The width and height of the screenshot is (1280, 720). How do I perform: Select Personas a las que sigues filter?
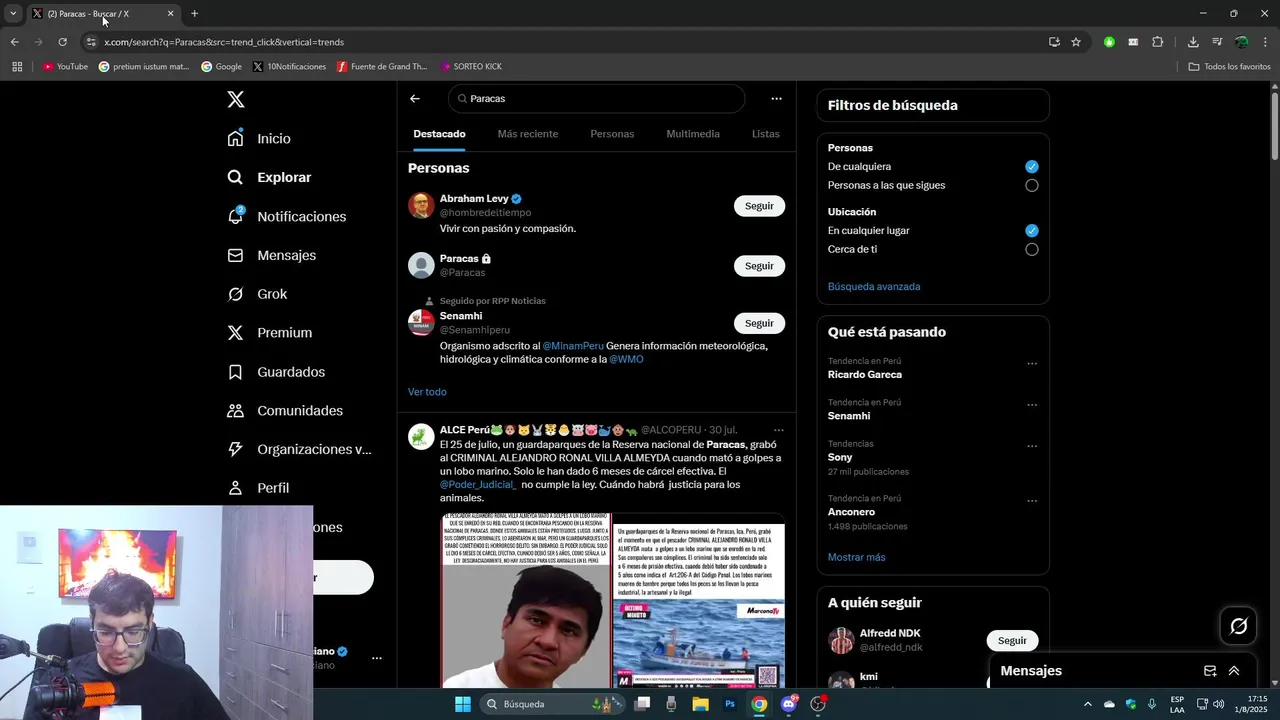[x=1032, y=185]
